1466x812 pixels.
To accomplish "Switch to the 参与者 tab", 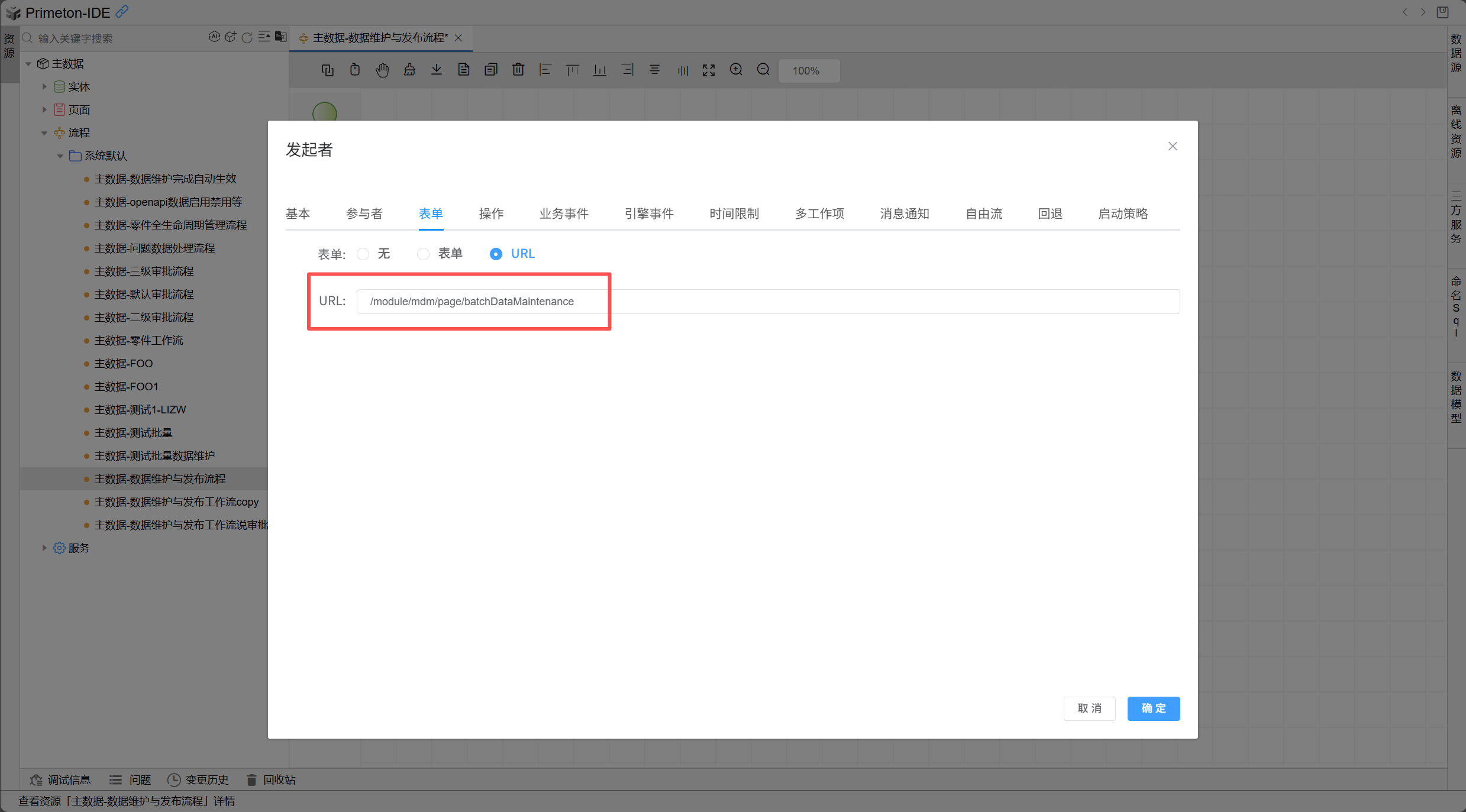I will (364, 213).
